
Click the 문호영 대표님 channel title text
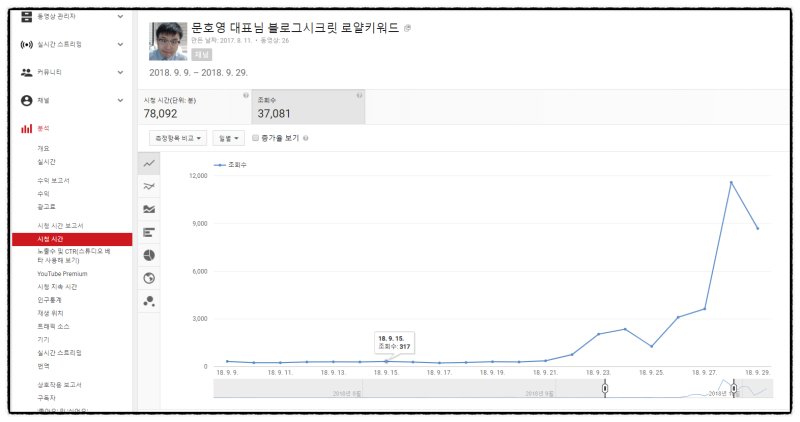pyautogui.click(x=295, y=28)
